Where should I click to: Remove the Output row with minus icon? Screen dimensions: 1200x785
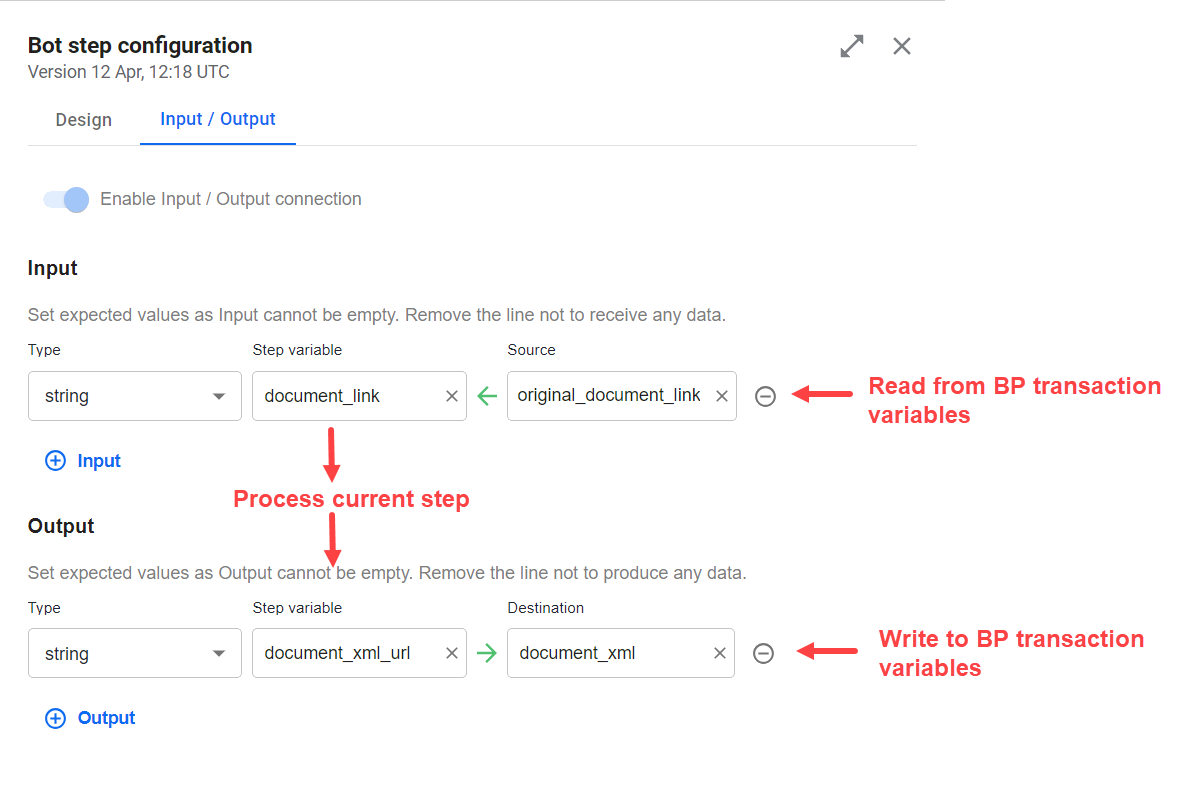click(x=763, y=653)
